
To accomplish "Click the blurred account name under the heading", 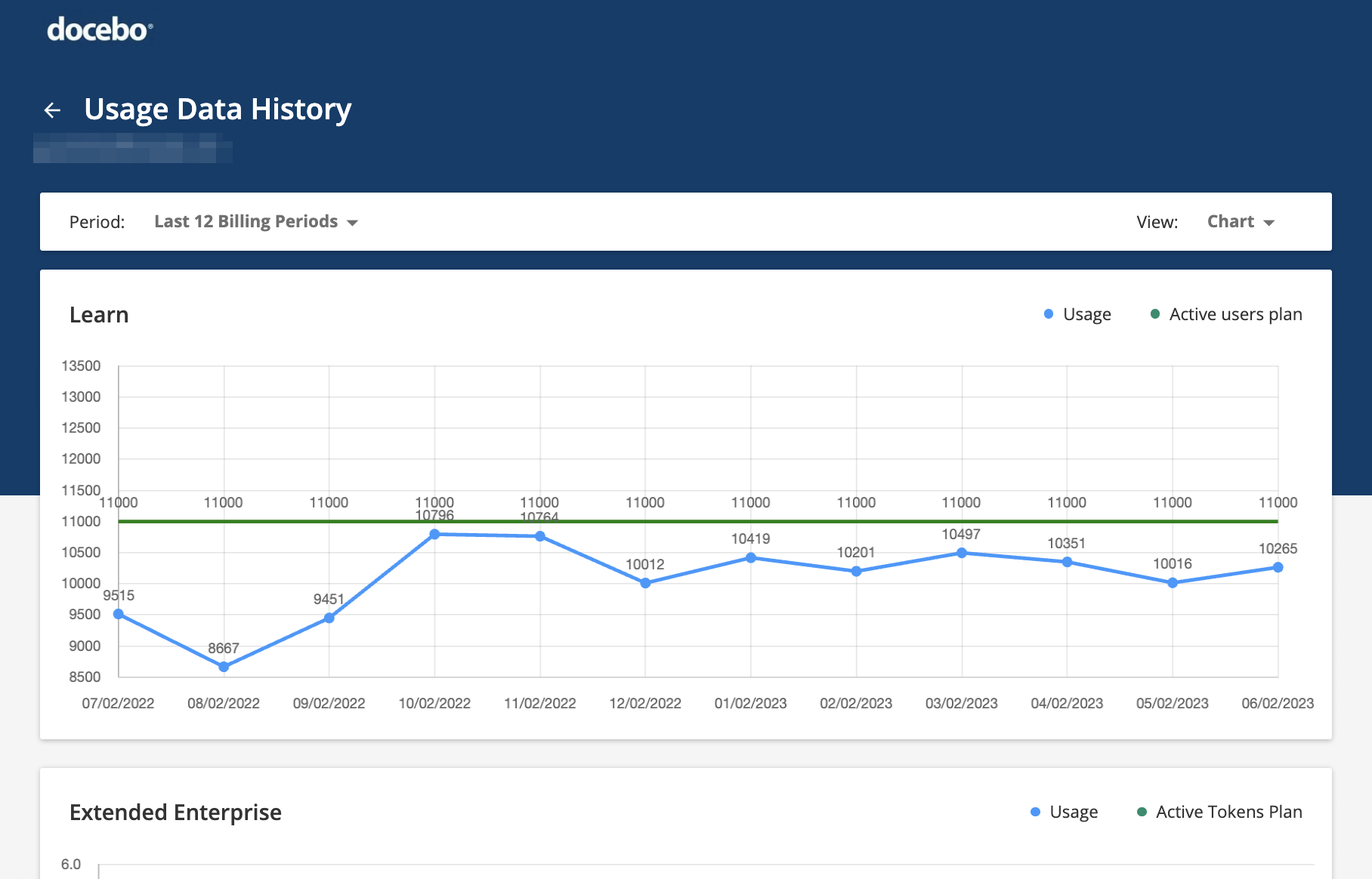I will [132, 149].
